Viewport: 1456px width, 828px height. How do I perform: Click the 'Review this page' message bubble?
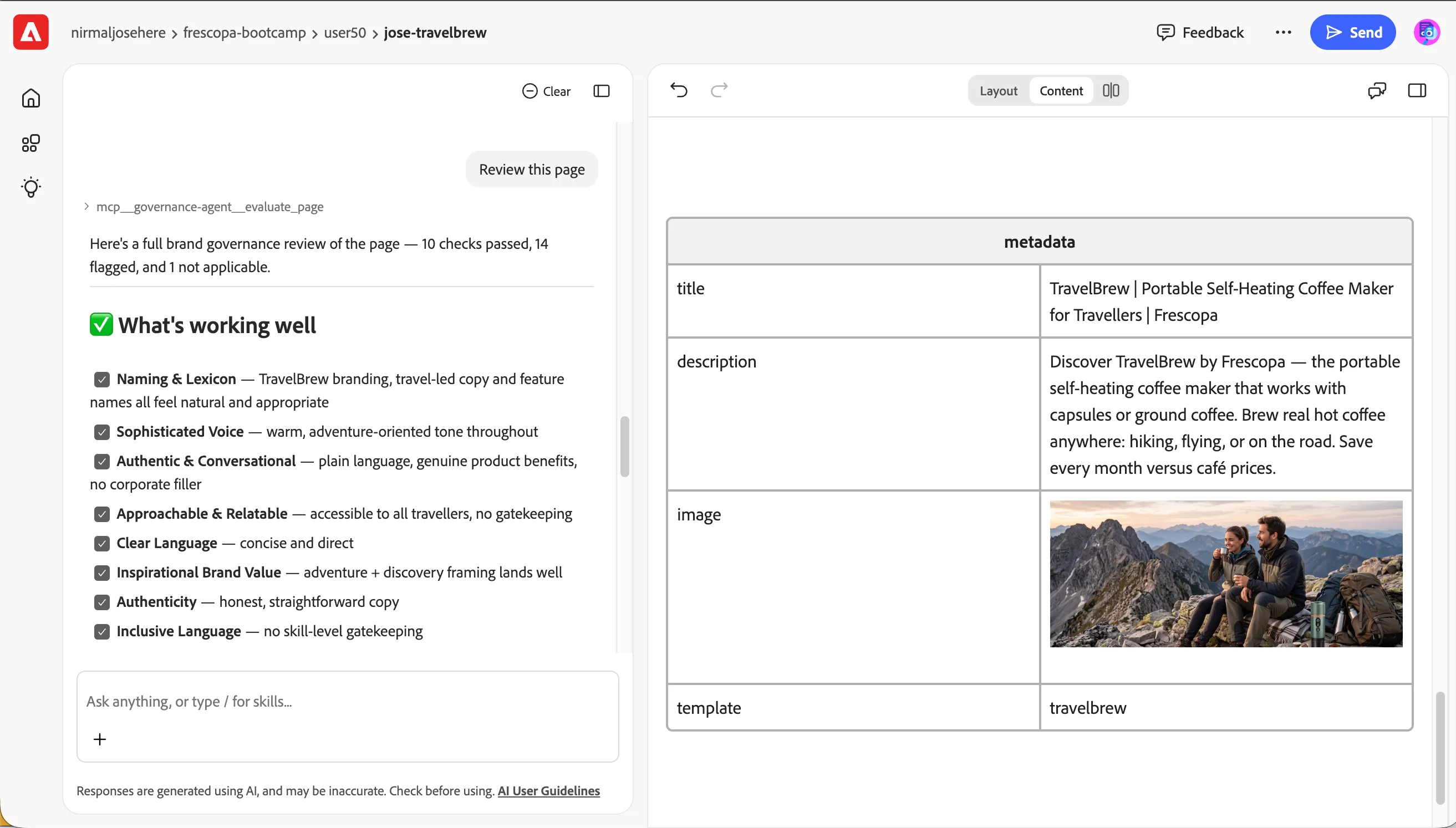coord(532,169)
